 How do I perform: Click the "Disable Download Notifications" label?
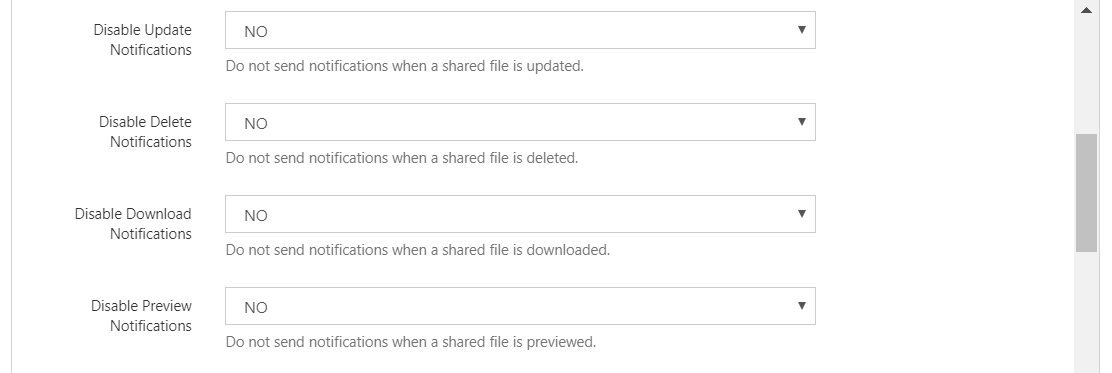click(x=133, y=223)
